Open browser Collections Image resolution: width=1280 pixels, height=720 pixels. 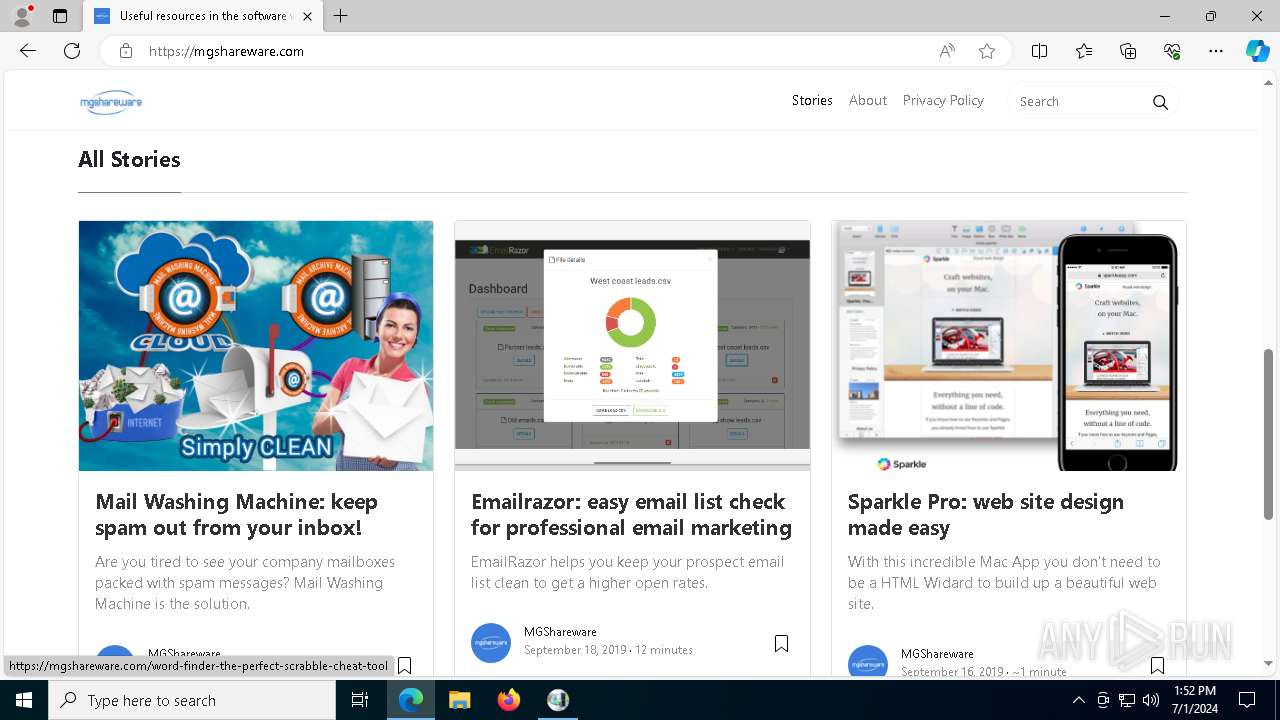pyautogui.click(x=1128, y=51)
